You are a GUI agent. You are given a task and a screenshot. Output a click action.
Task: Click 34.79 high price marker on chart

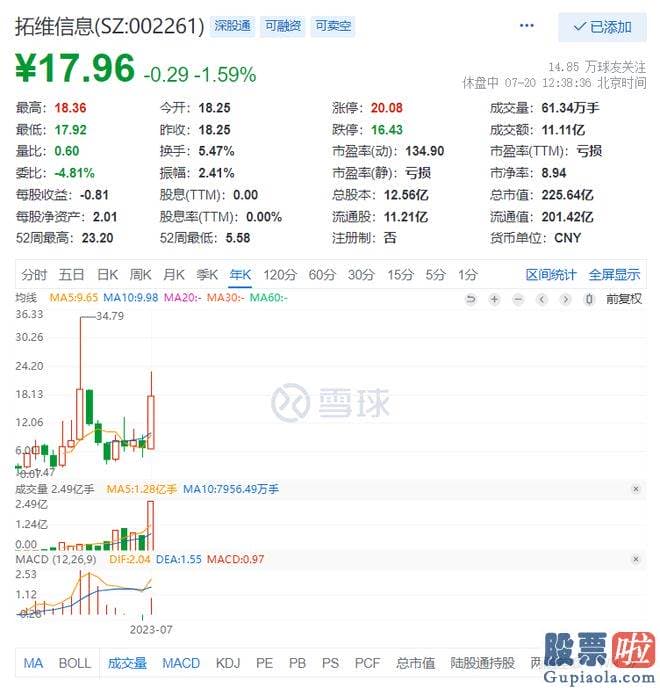point(110,316)
